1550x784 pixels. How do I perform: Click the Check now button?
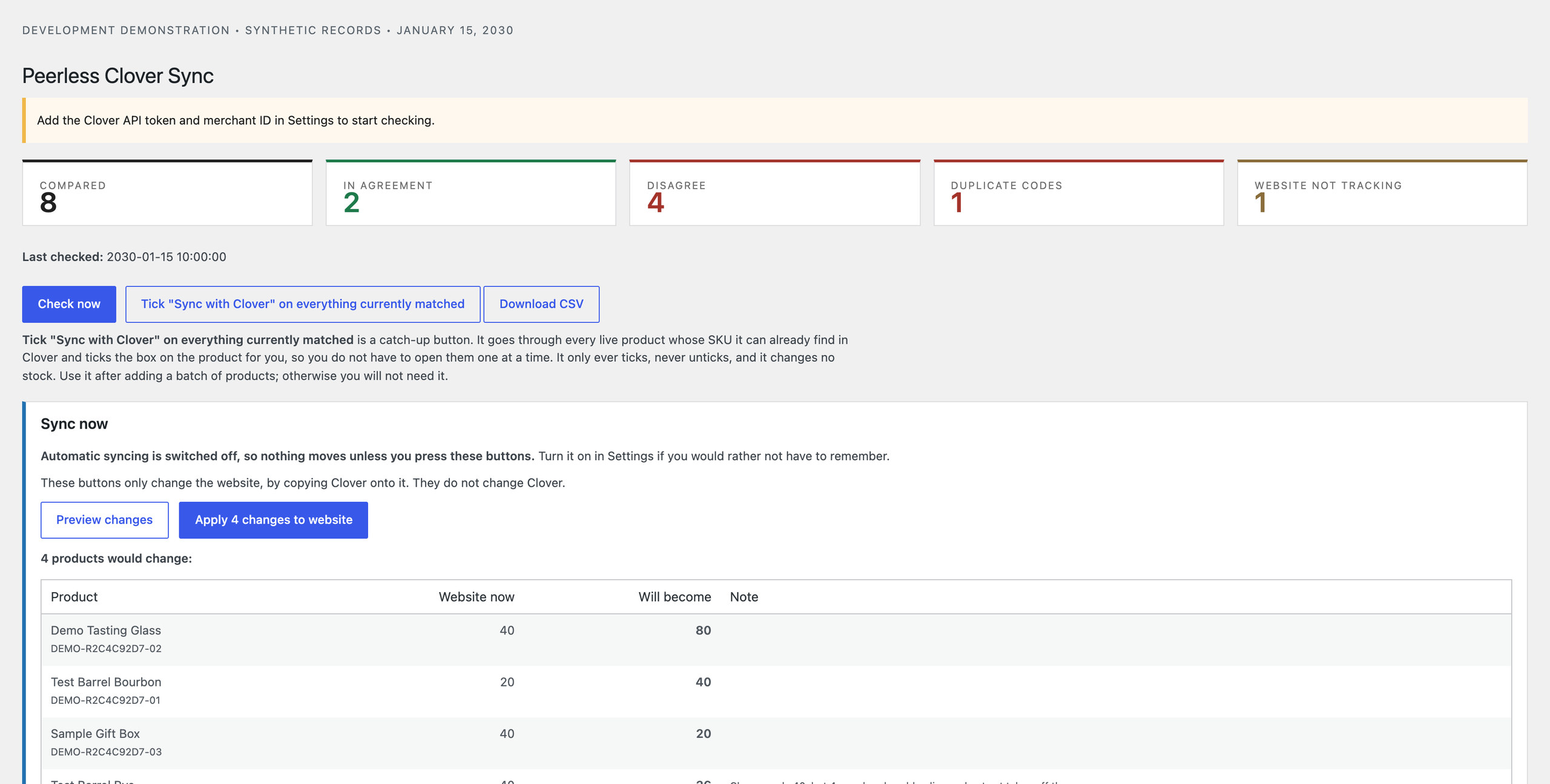click(x=69, y=304)
